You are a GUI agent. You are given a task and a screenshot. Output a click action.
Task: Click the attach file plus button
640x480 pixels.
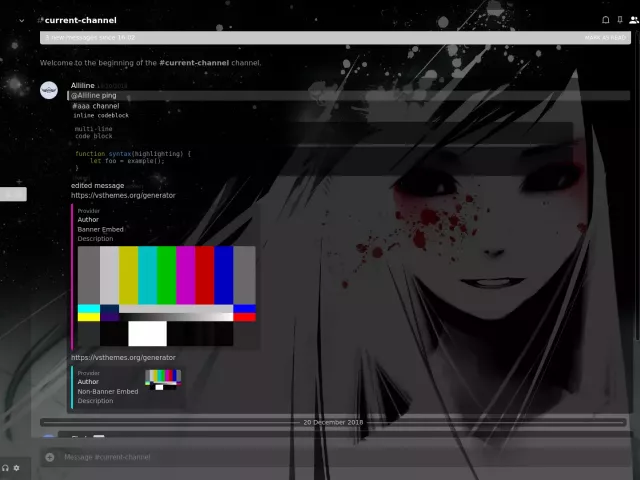[50, 457]
